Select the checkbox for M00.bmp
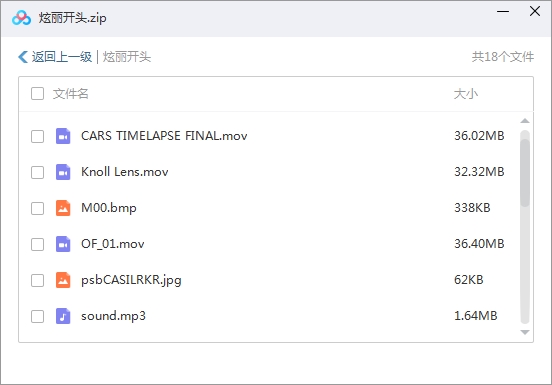Viewport: 552px width, 385px height. pos(37,208)
